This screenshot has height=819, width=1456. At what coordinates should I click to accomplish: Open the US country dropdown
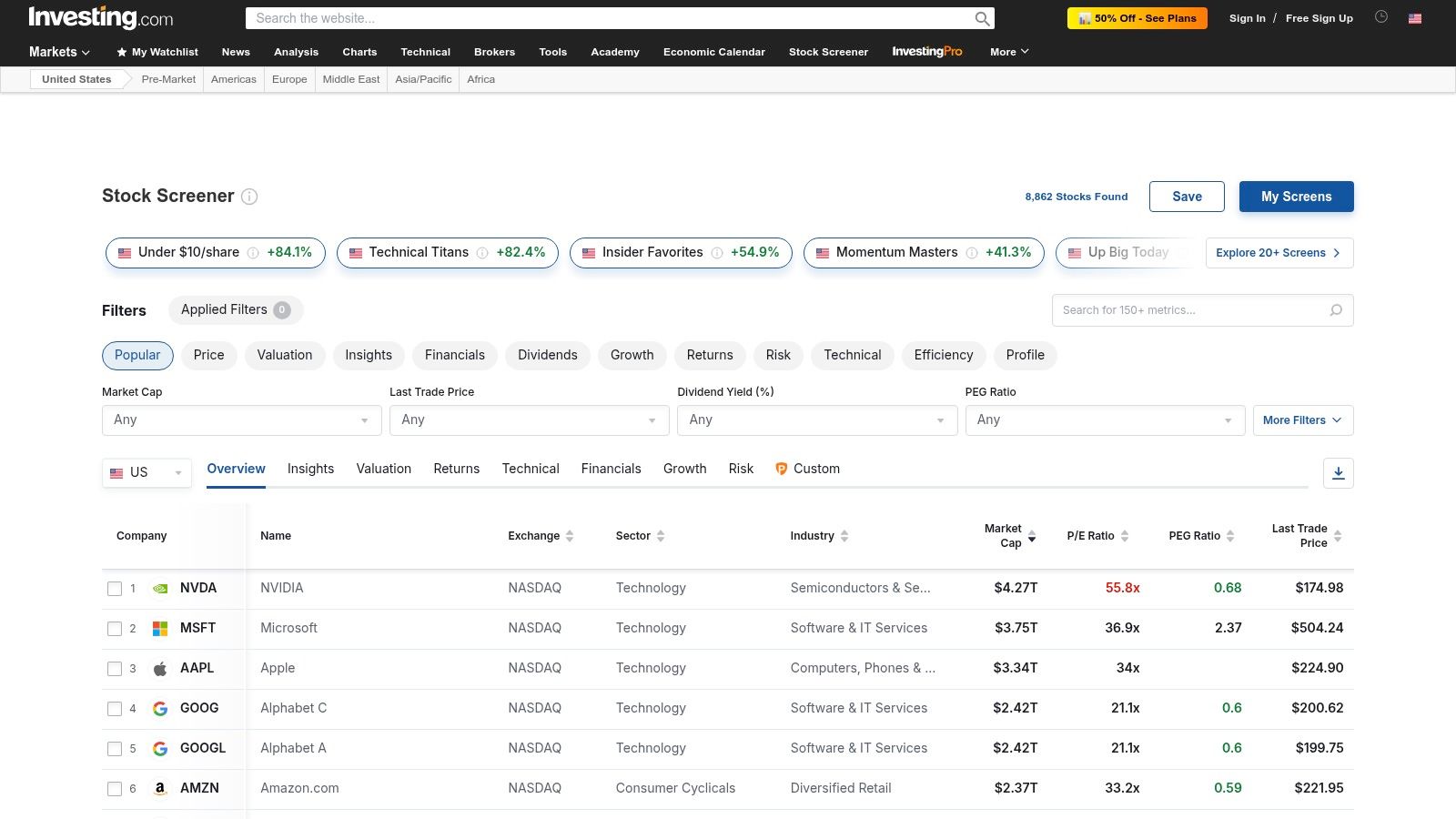click(147, 473)
